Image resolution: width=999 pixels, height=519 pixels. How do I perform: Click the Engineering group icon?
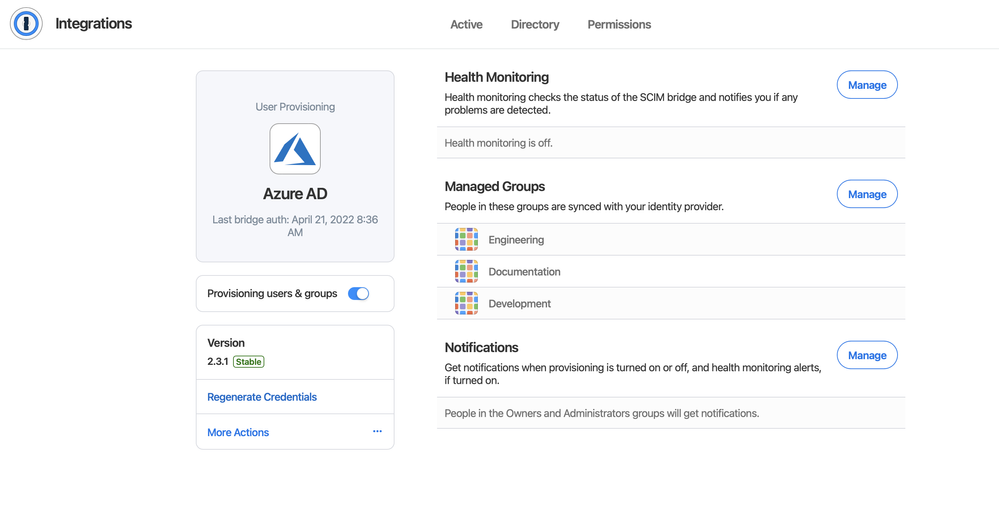point(466,240)
